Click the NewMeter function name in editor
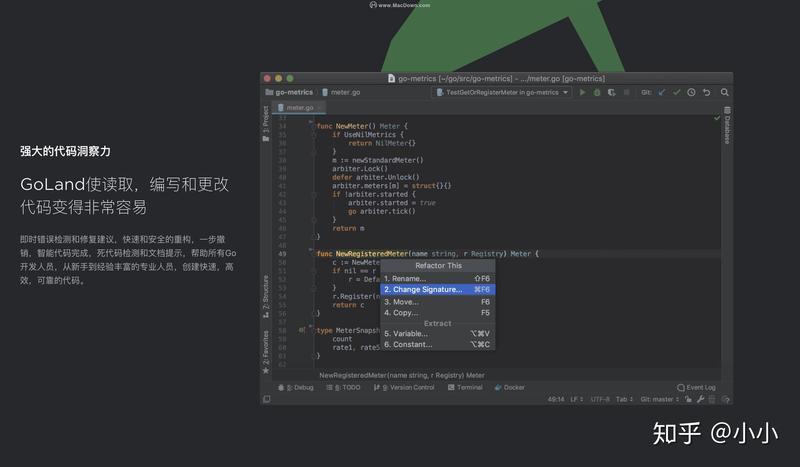 (x=352, y=126)
